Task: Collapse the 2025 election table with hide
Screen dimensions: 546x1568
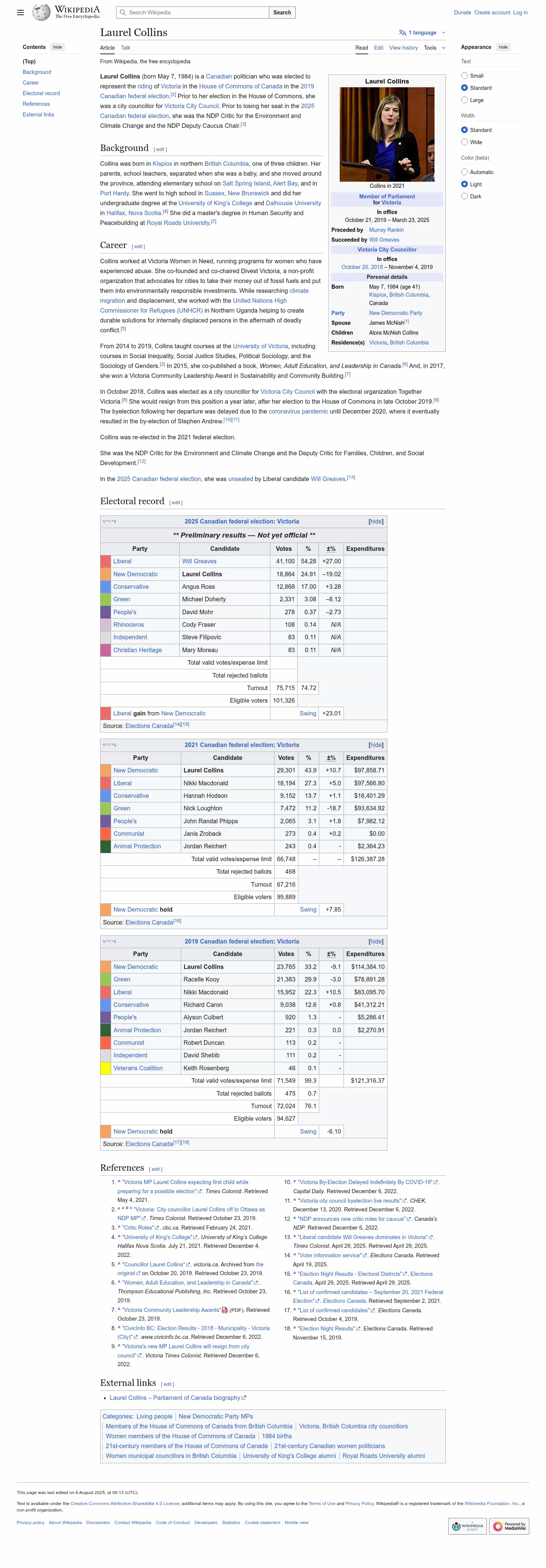Action: pos(376,522)
